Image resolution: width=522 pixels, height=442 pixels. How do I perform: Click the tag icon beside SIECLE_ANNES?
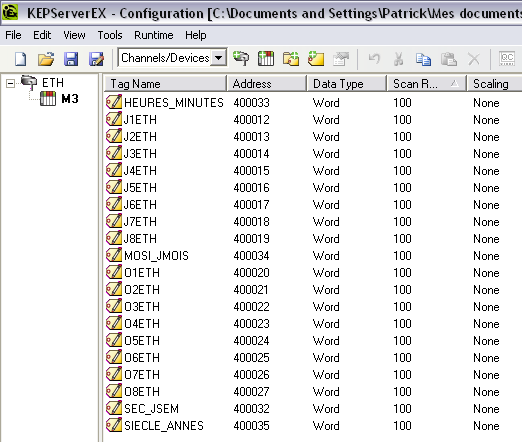[x=114, y=425]
